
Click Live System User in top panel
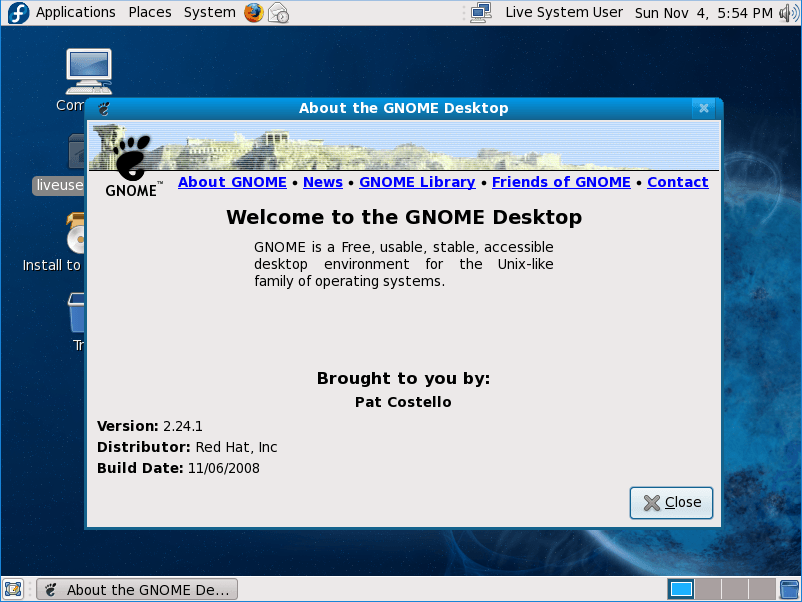(564, 13)
